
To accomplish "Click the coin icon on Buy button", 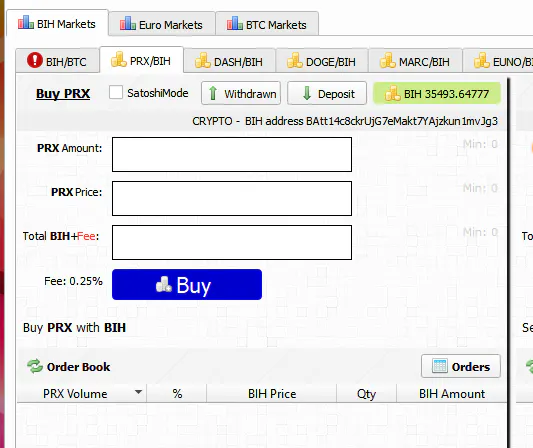I will 164,284.
